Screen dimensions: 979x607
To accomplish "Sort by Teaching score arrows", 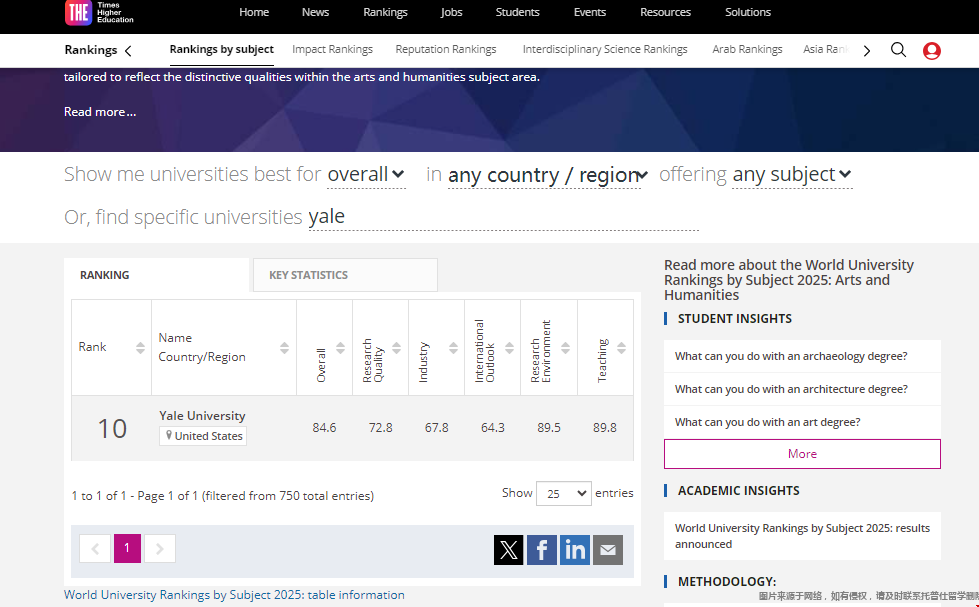I will click(621, 348).
